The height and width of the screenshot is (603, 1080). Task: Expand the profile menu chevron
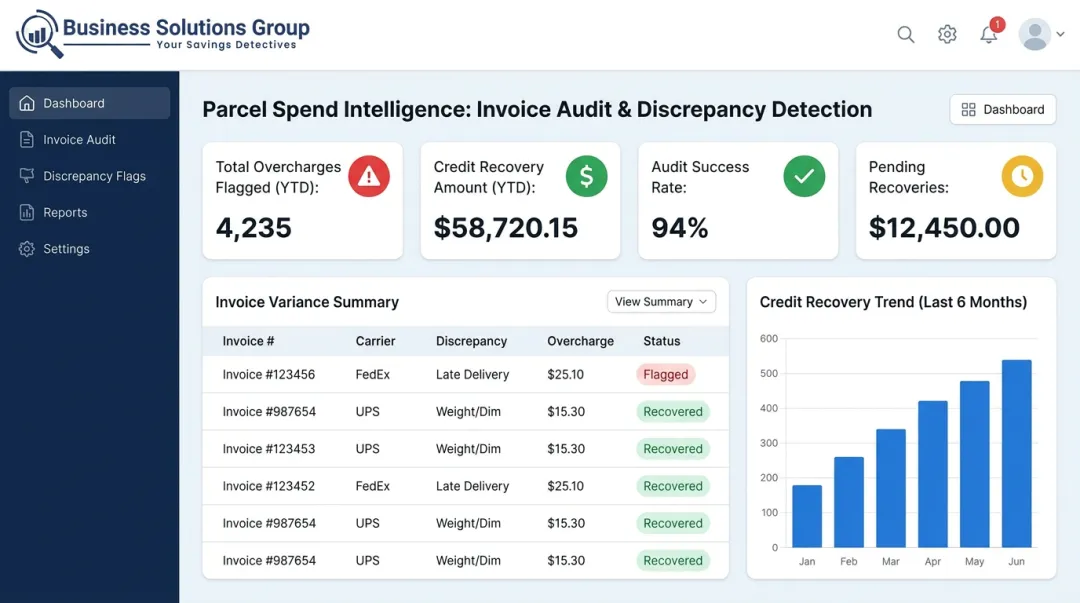(1061, 34)
